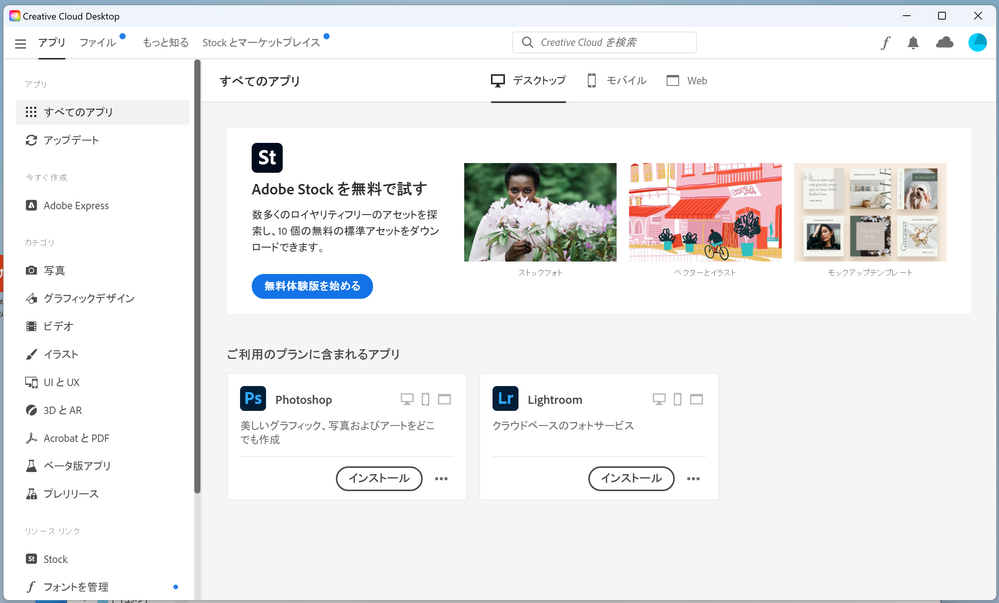This screenshot has width=999, height=603.
Task: Click the モックアップテンプレート thumbnail
Action: pyautogui.click(x=870, y=212)
